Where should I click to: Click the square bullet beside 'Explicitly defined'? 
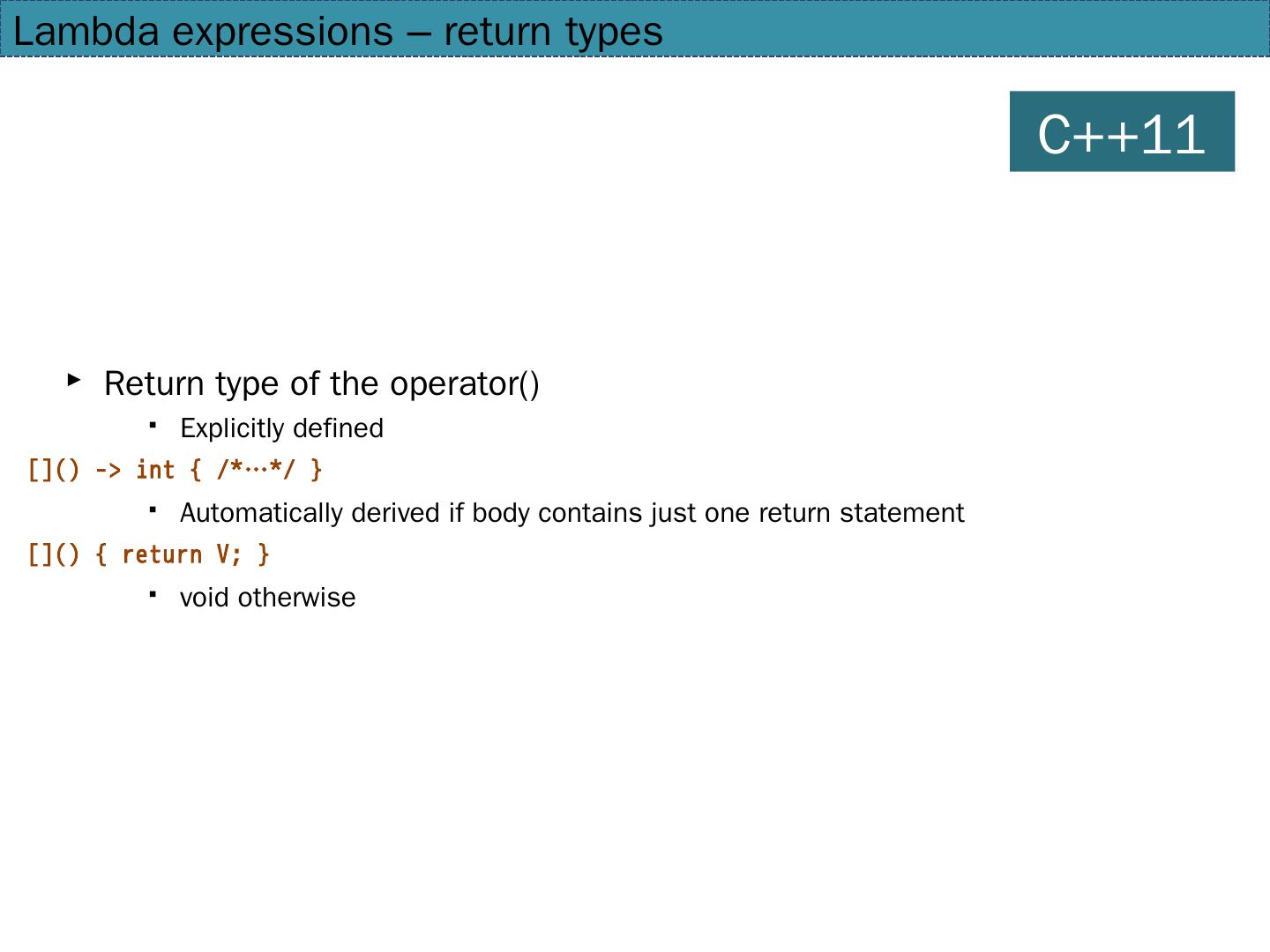[153, 426]
